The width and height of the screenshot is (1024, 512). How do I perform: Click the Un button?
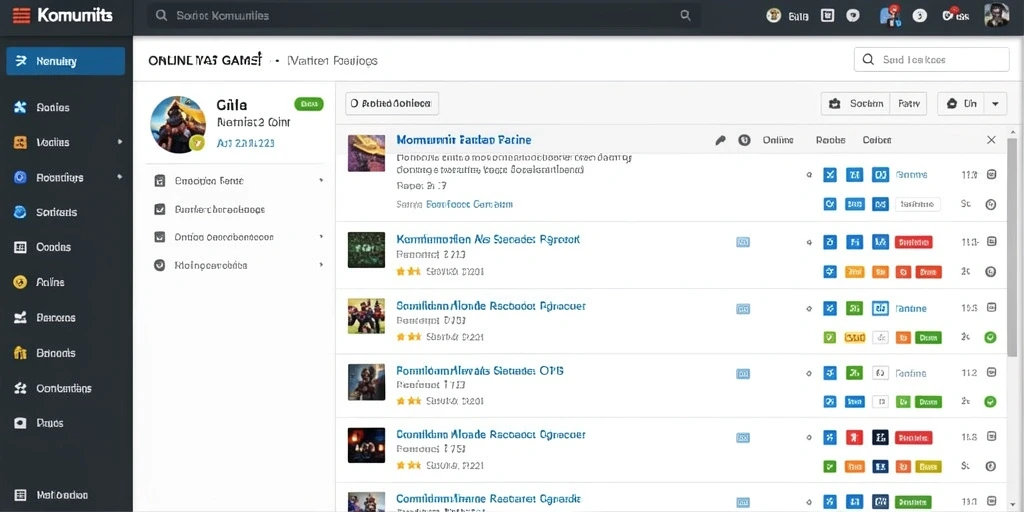coord(962,103)
